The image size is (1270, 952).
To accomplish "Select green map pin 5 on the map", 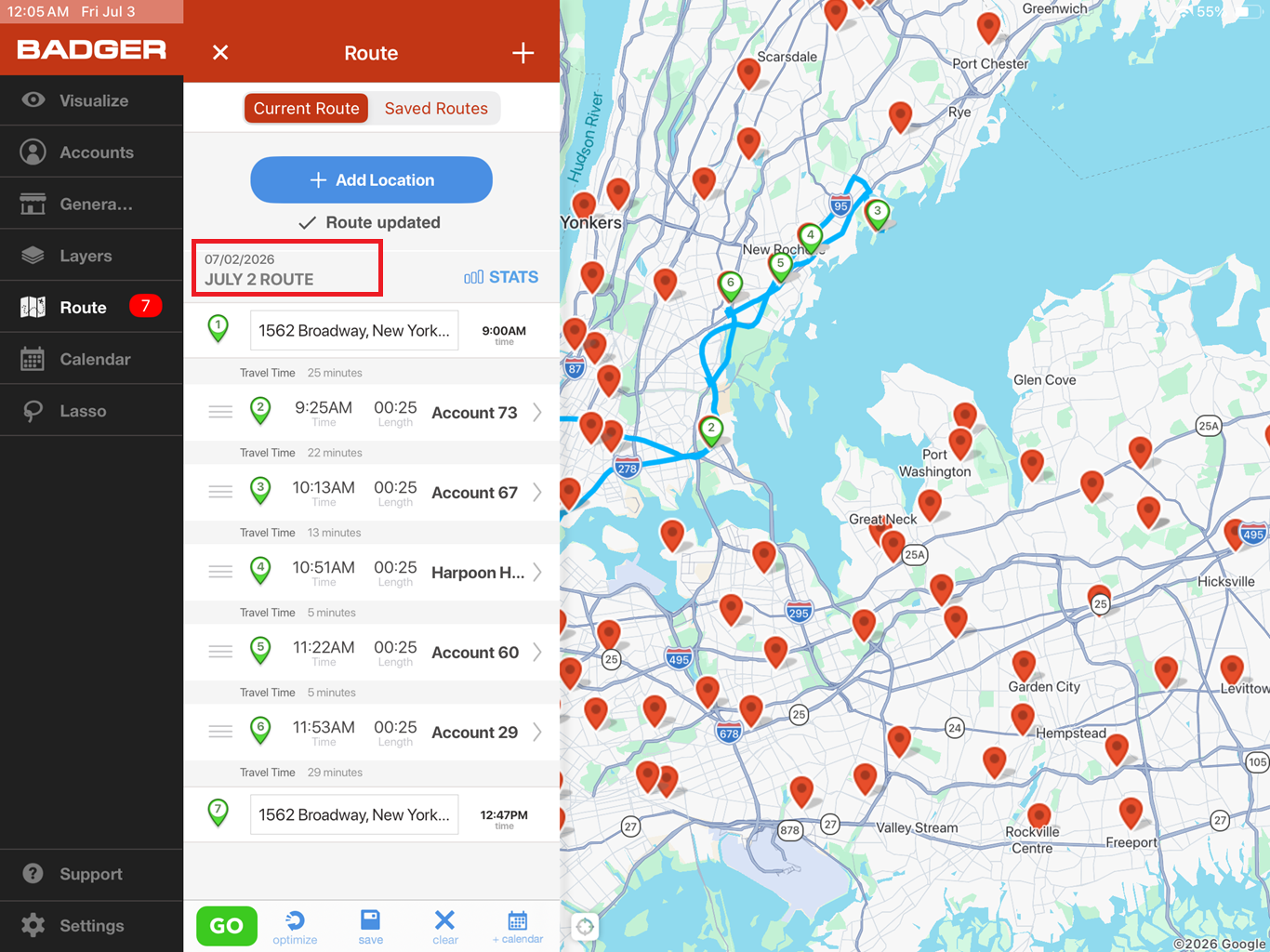I will pos(781,266).
